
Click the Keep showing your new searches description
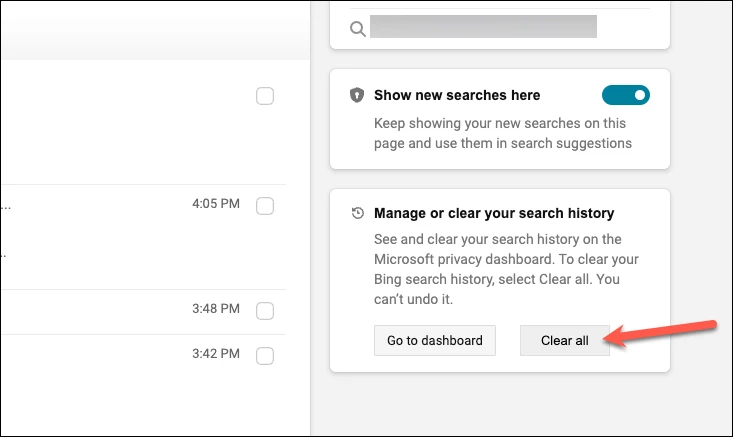point(503,133)
